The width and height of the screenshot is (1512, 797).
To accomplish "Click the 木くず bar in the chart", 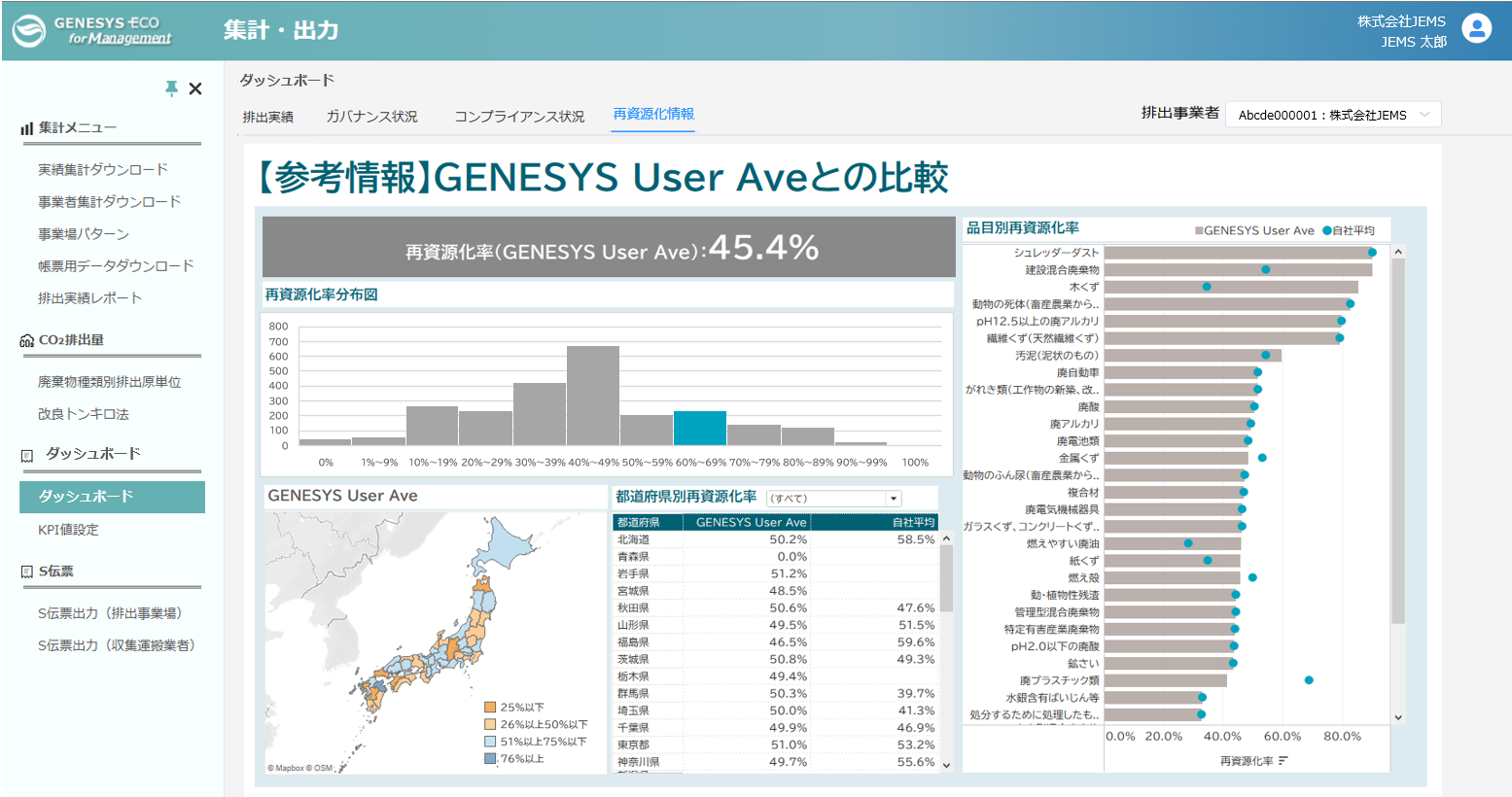I will tap(1231, 287).
